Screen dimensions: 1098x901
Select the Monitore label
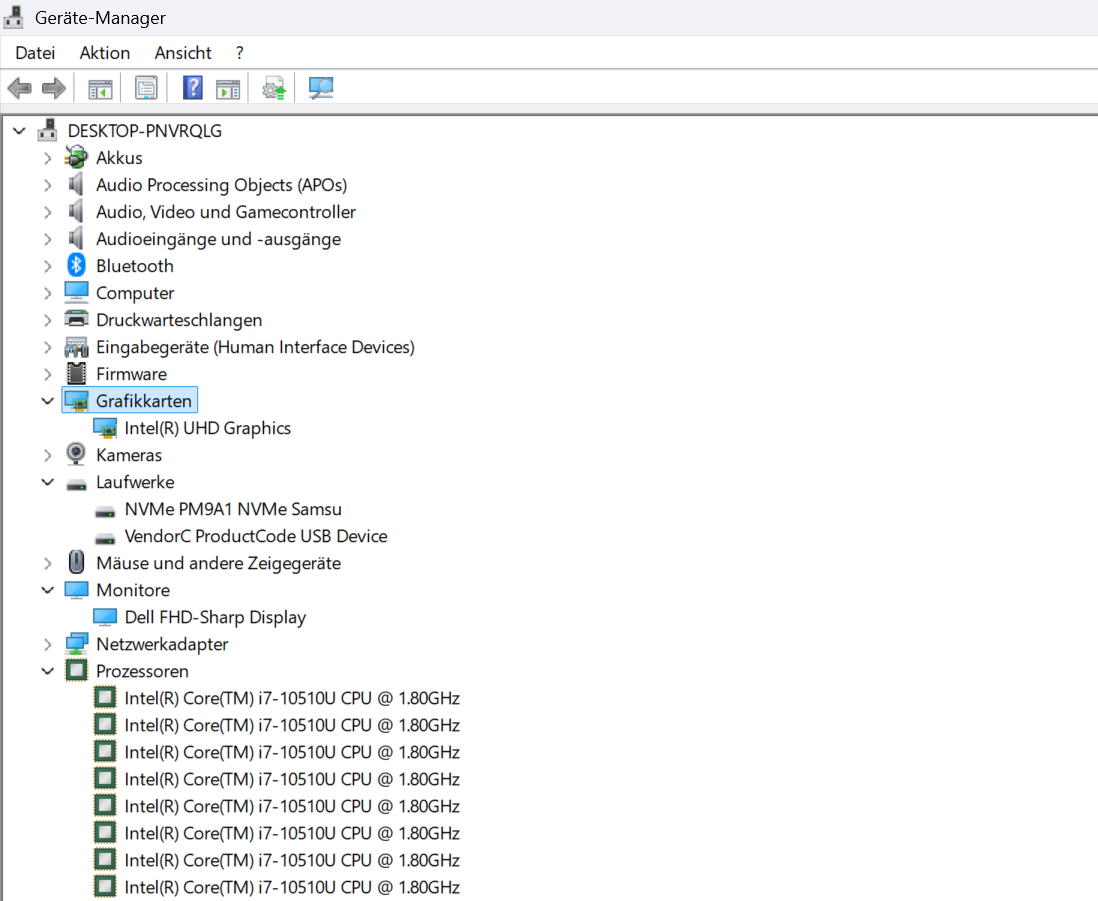coord(133,589)
